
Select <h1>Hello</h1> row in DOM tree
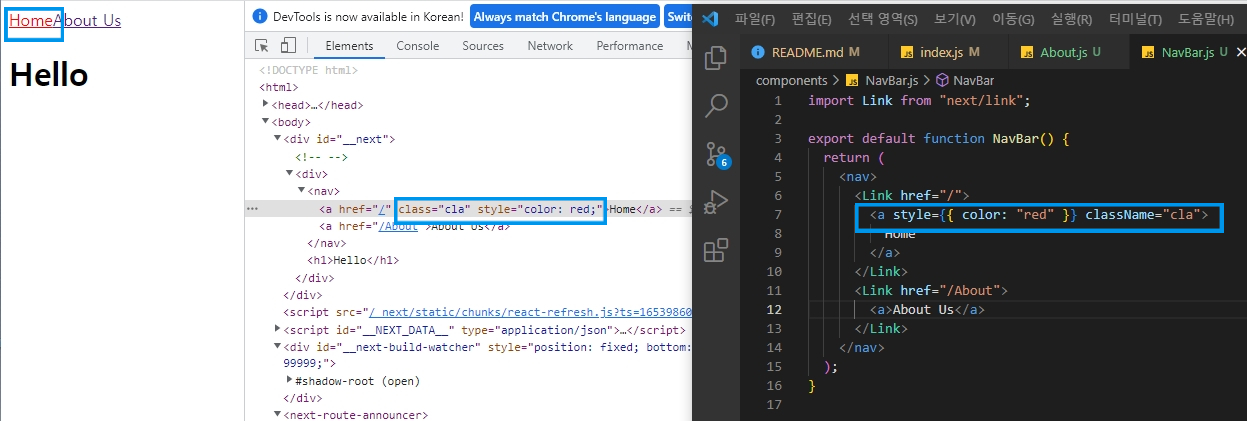click(x=353, y=261)
